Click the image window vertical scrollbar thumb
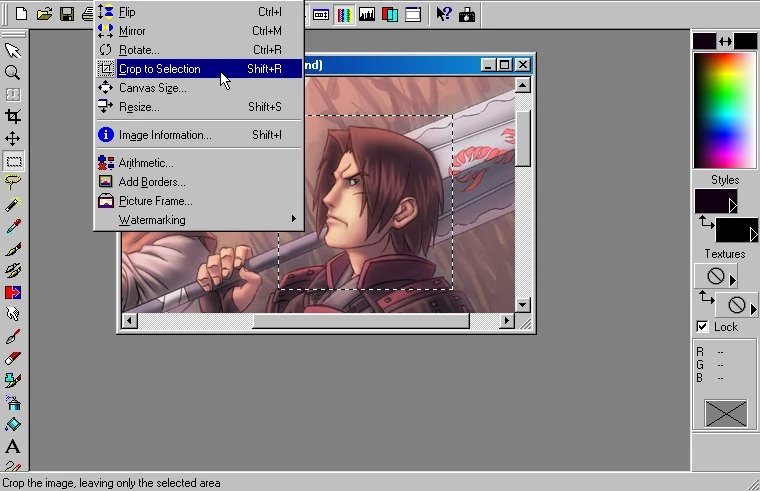Image resolution: width=760 pixels, height=491 pixels. point(523,139)
